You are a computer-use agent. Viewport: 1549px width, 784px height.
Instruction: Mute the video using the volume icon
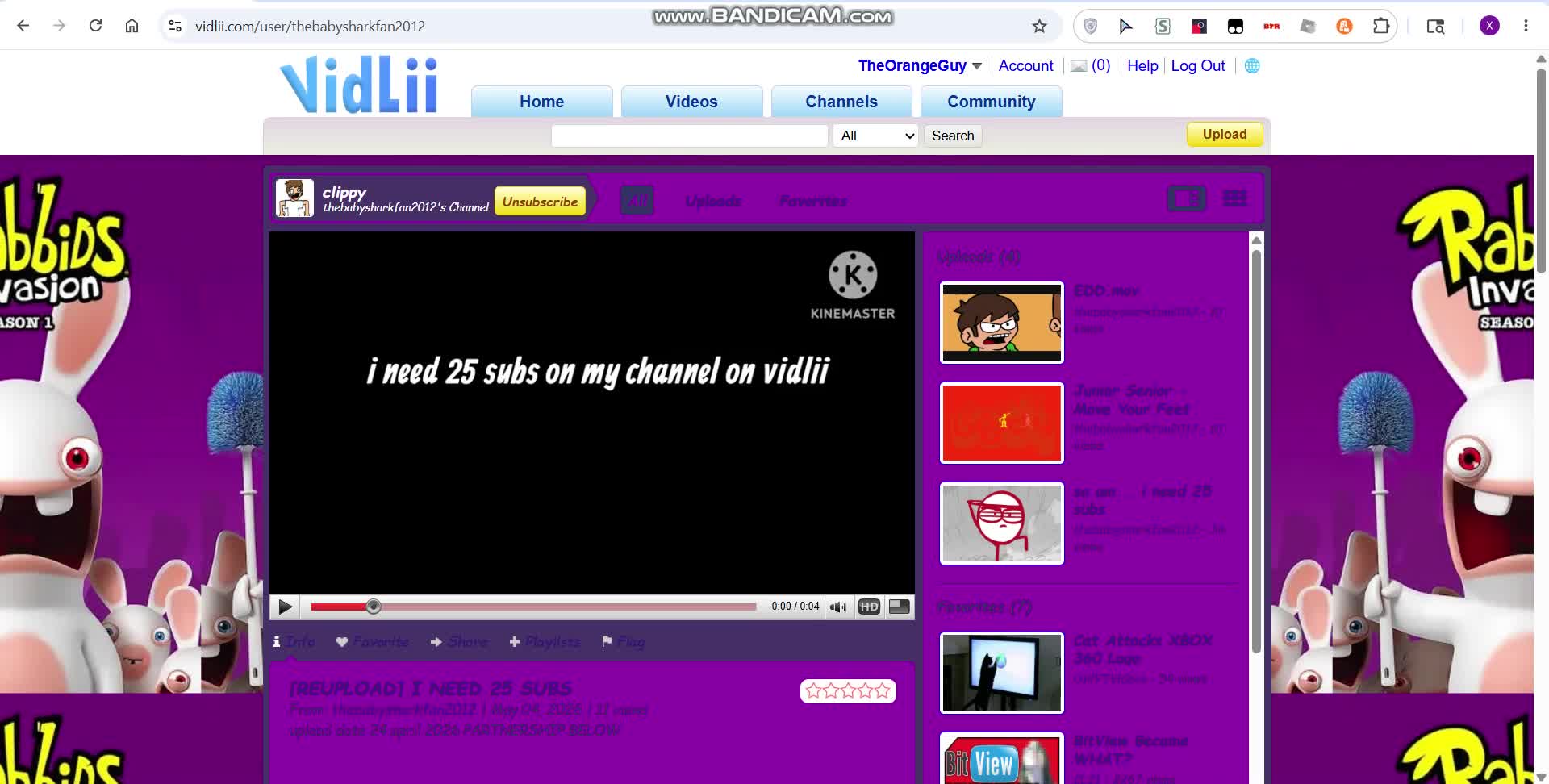[x=838, y=607]
